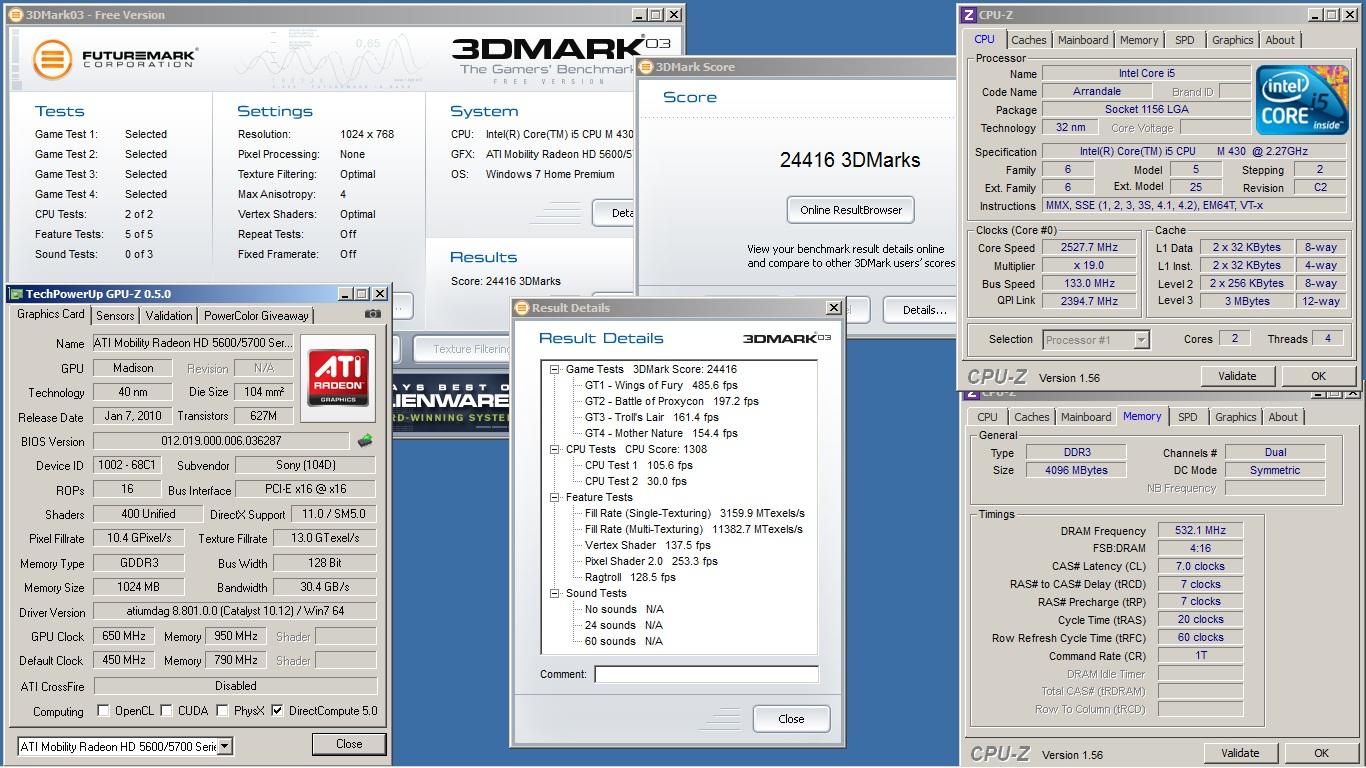
Task: Open Mainboard tab in top CPU-Z window
Action: [x=1083, y=40]
